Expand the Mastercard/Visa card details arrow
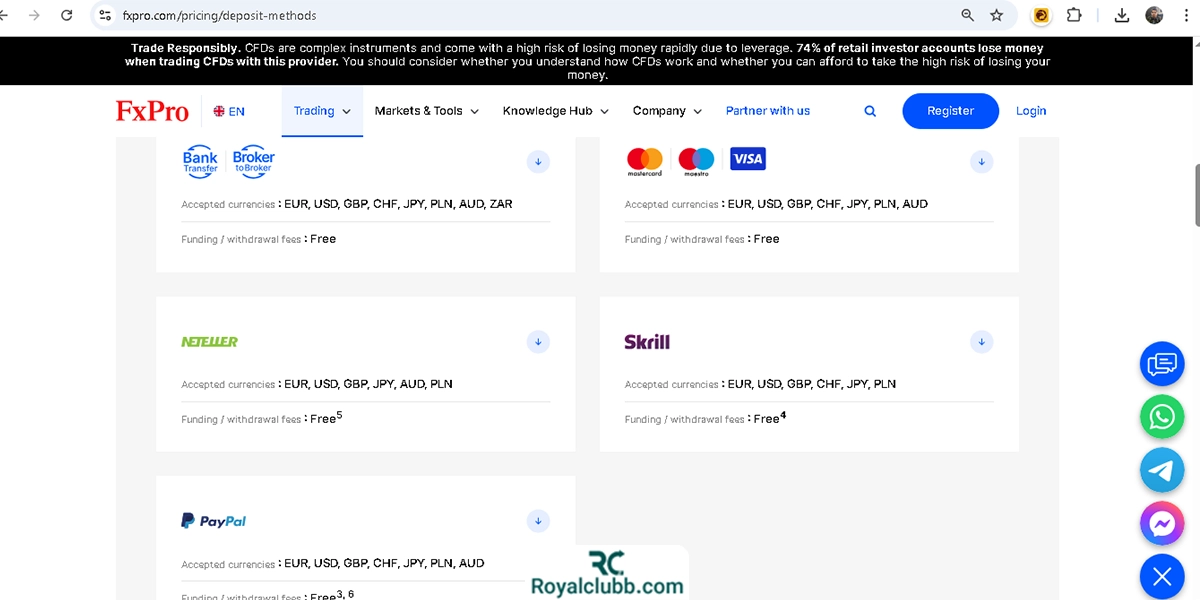The height and width of the screenshot is (600, 1200). coord(982,162)
